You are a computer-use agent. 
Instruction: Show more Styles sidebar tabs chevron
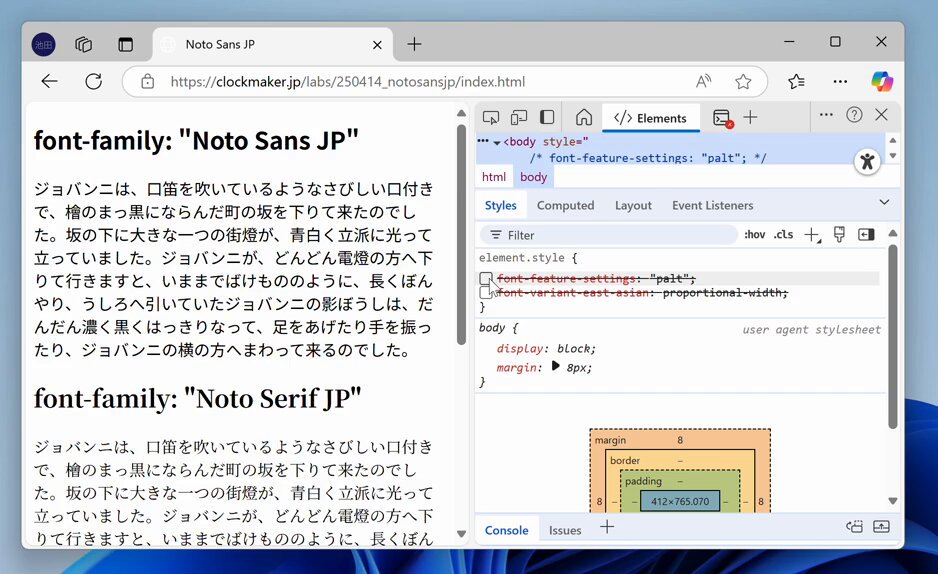click(884, 202)
